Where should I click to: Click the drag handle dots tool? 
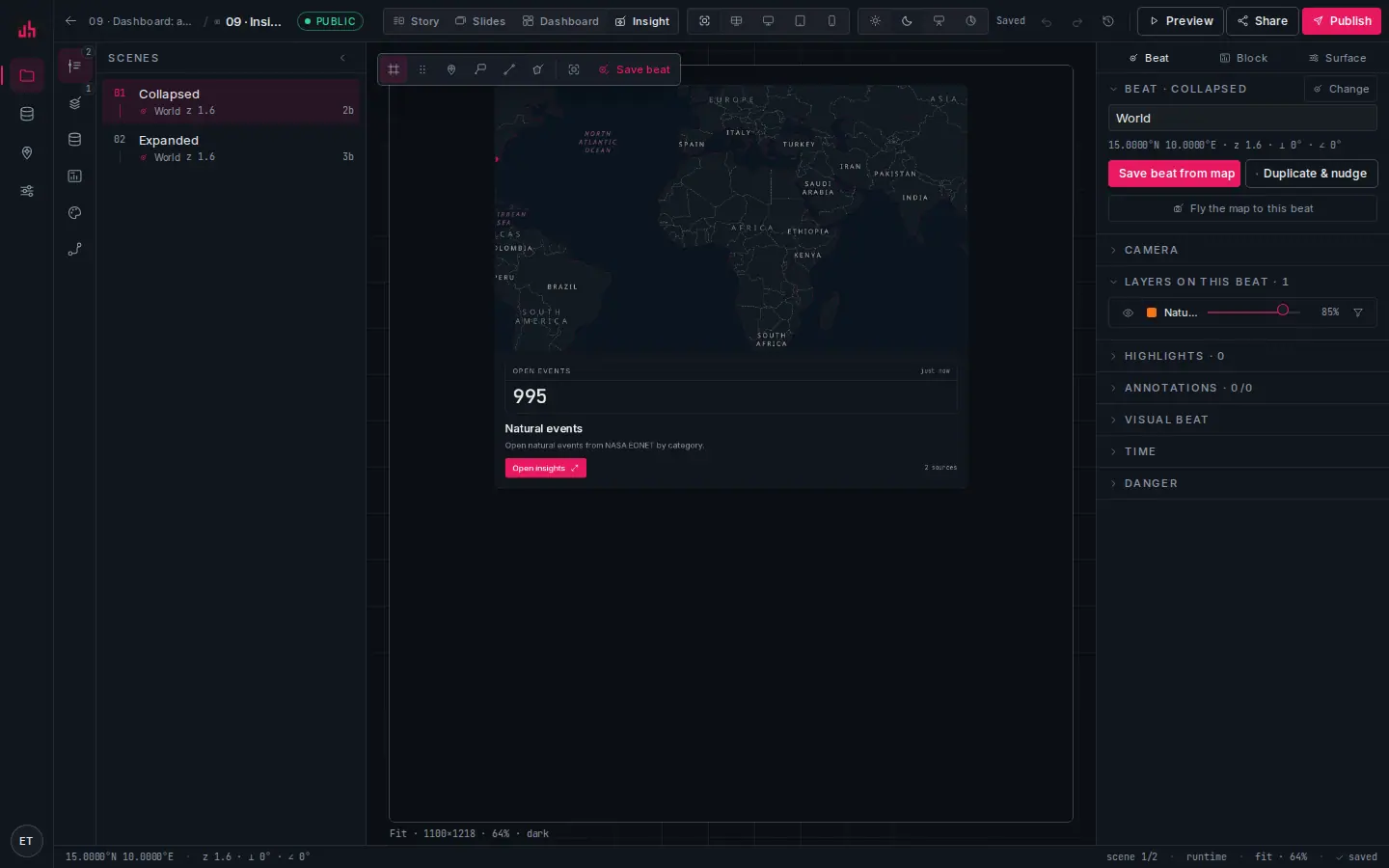pyautogui.click(x=422, y=69)
